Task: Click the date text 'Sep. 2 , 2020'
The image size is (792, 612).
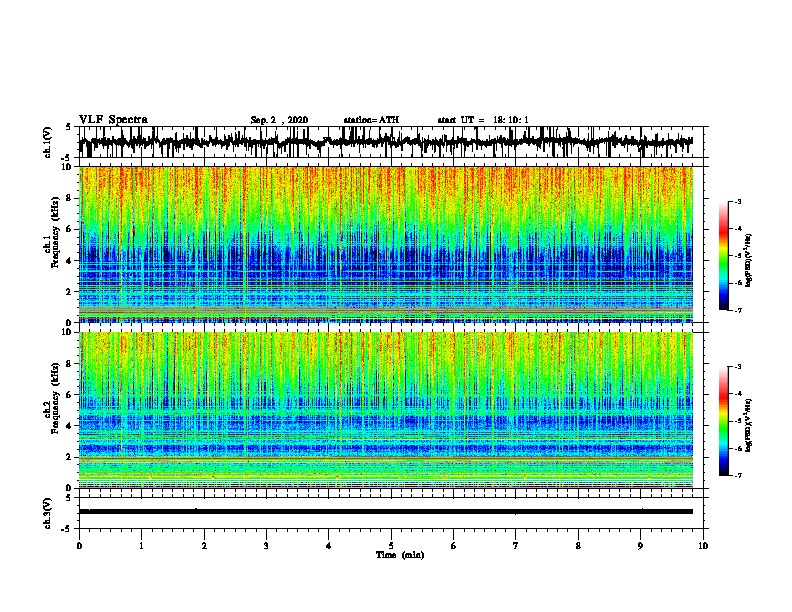Action: [x=279, y=120]
